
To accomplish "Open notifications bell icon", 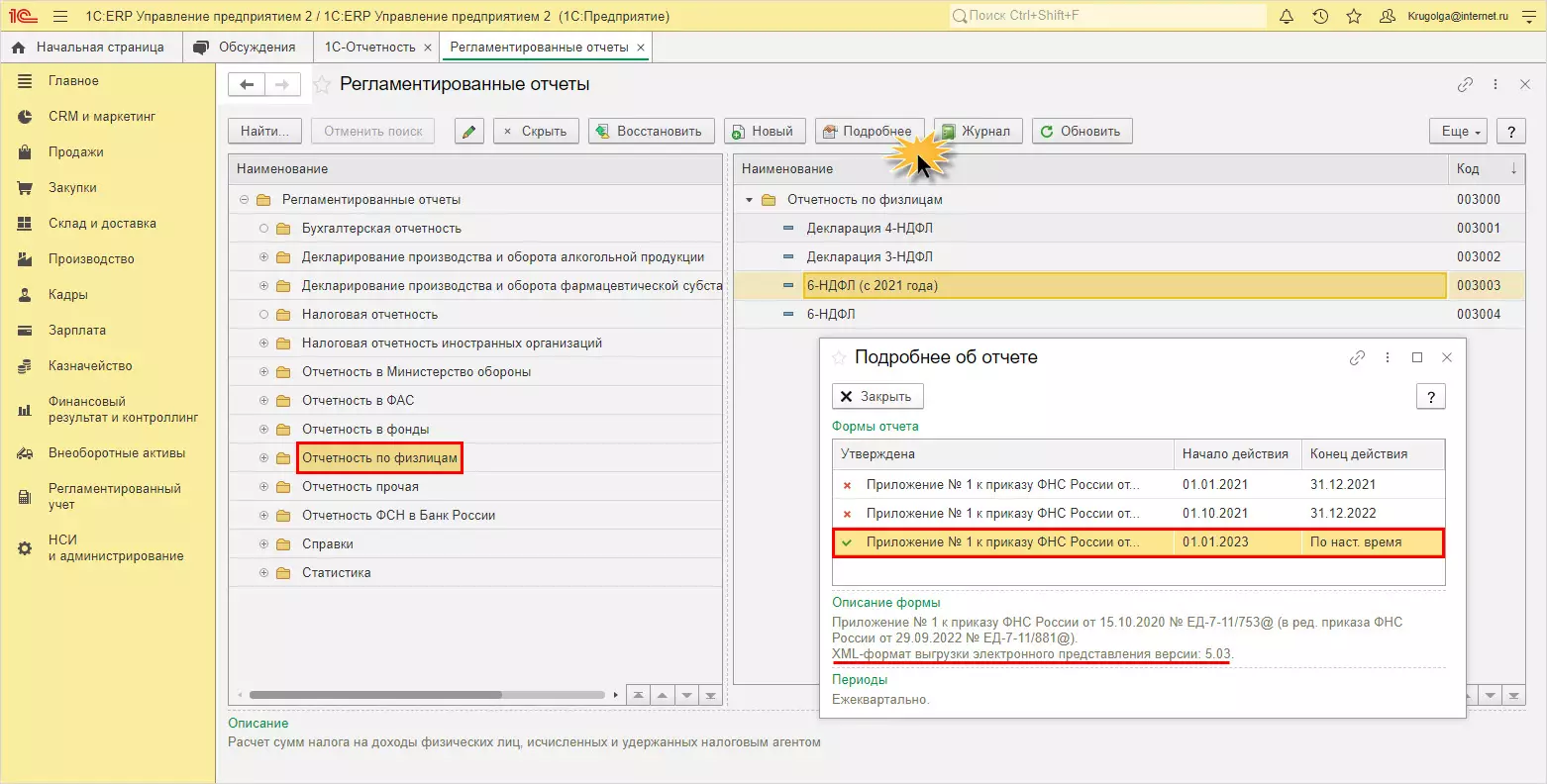I will point(1287,16).
